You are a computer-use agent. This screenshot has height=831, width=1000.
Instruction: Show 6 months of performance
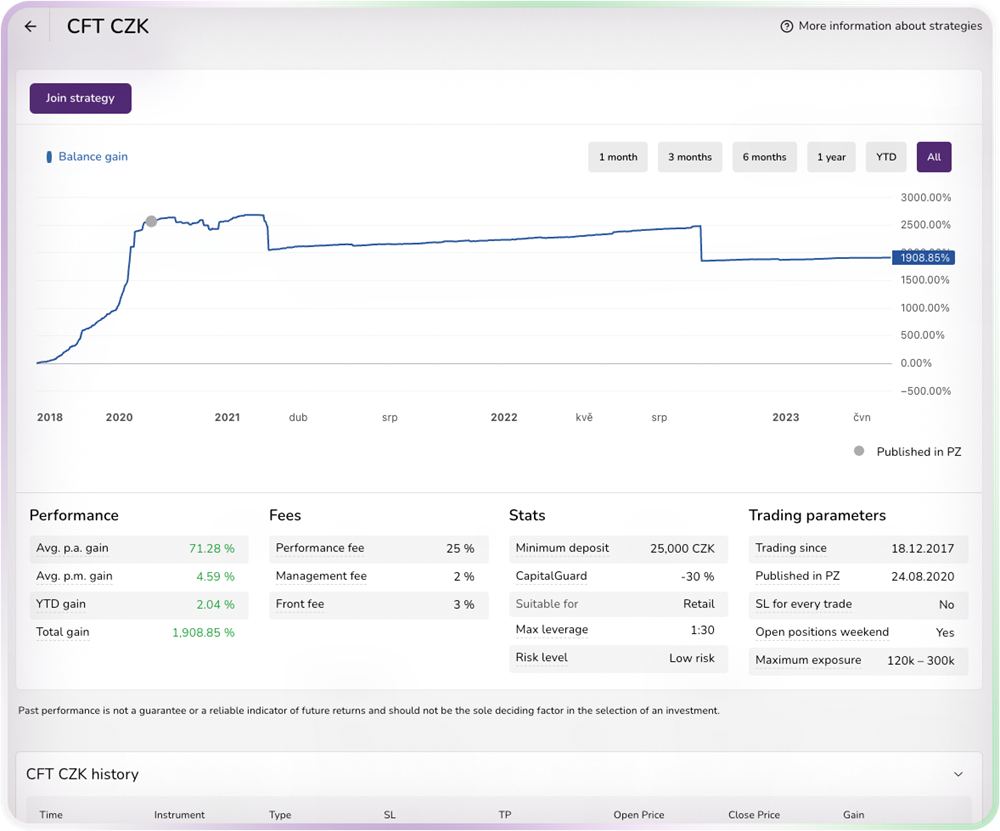(x=764, y=156)
